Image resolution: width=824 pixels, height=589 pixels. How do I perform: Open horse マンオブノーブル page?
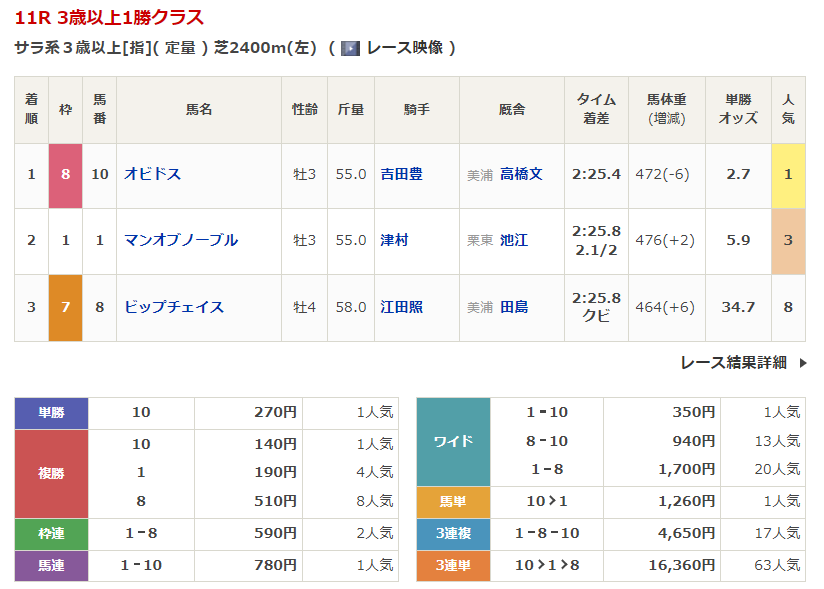tap(181, 240)
